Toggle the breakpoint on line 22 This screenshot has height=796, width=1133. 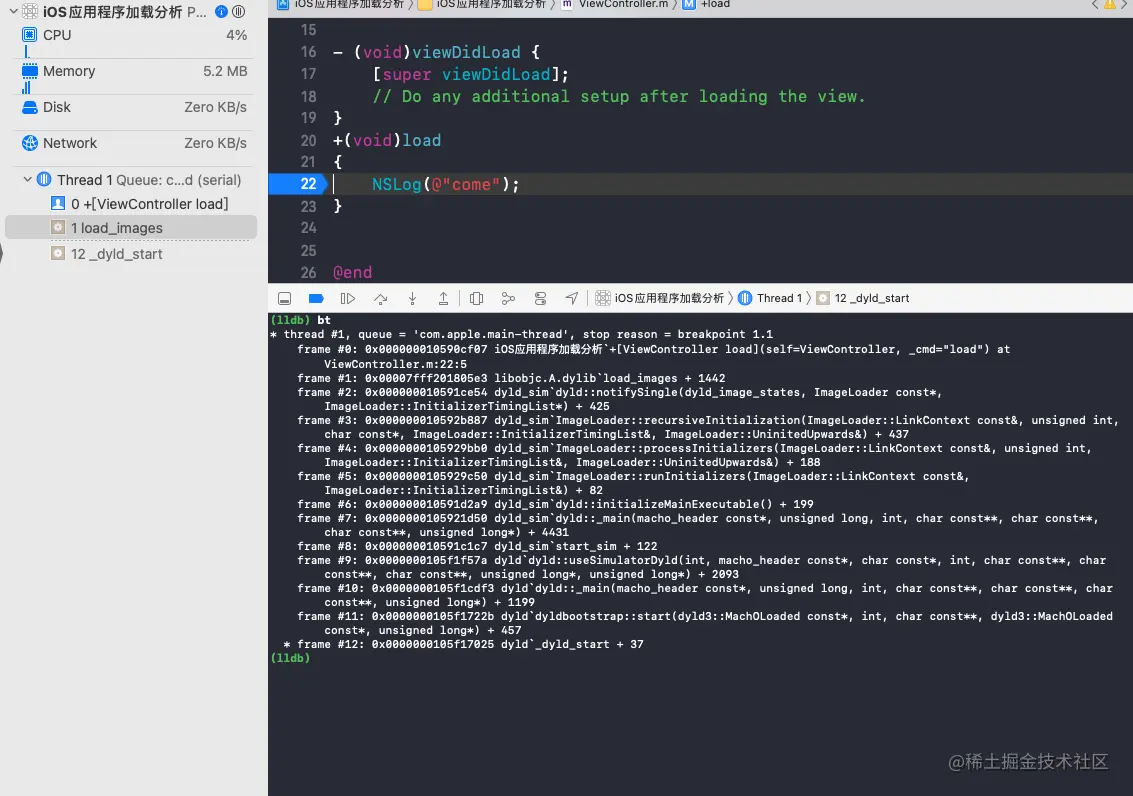click(x=297, y=184)
